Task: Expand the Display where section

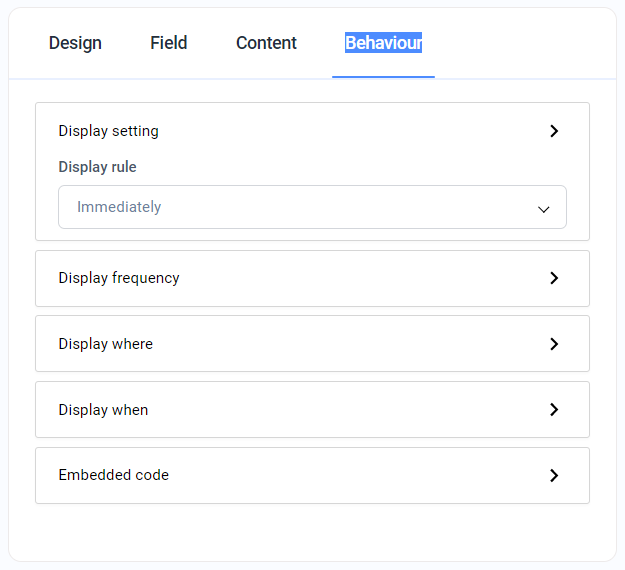Action: 106,344
